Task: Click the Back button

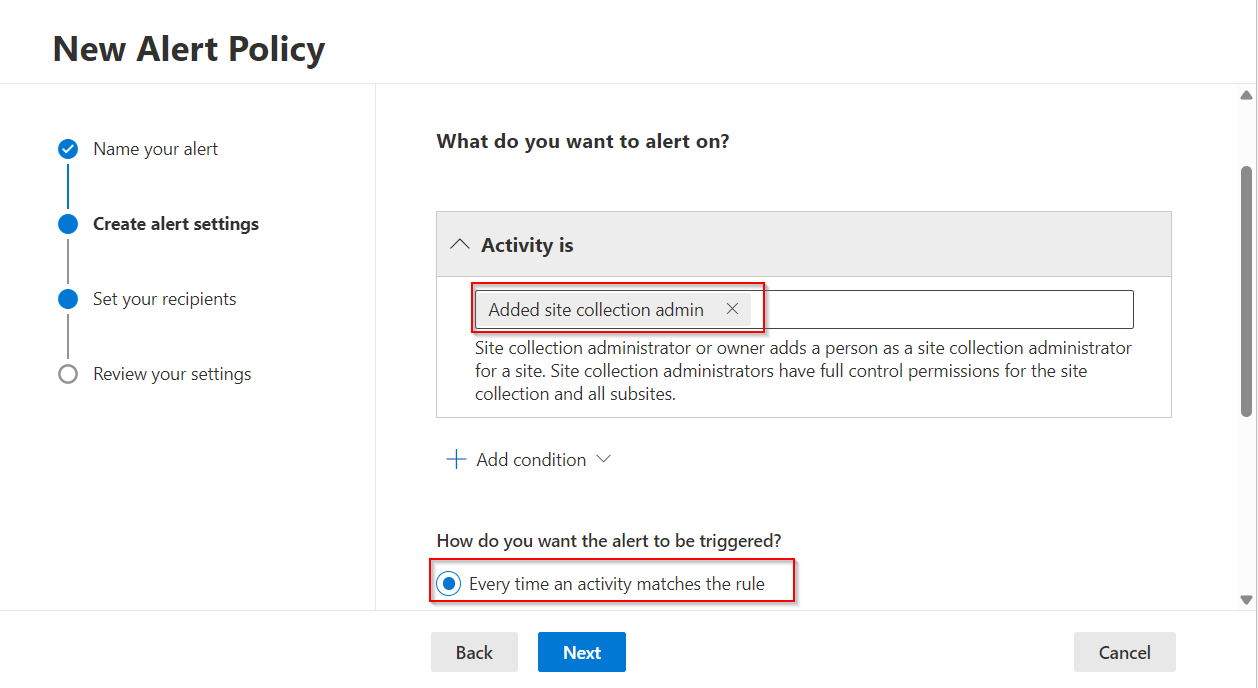Action: click(x=474, y=651)
